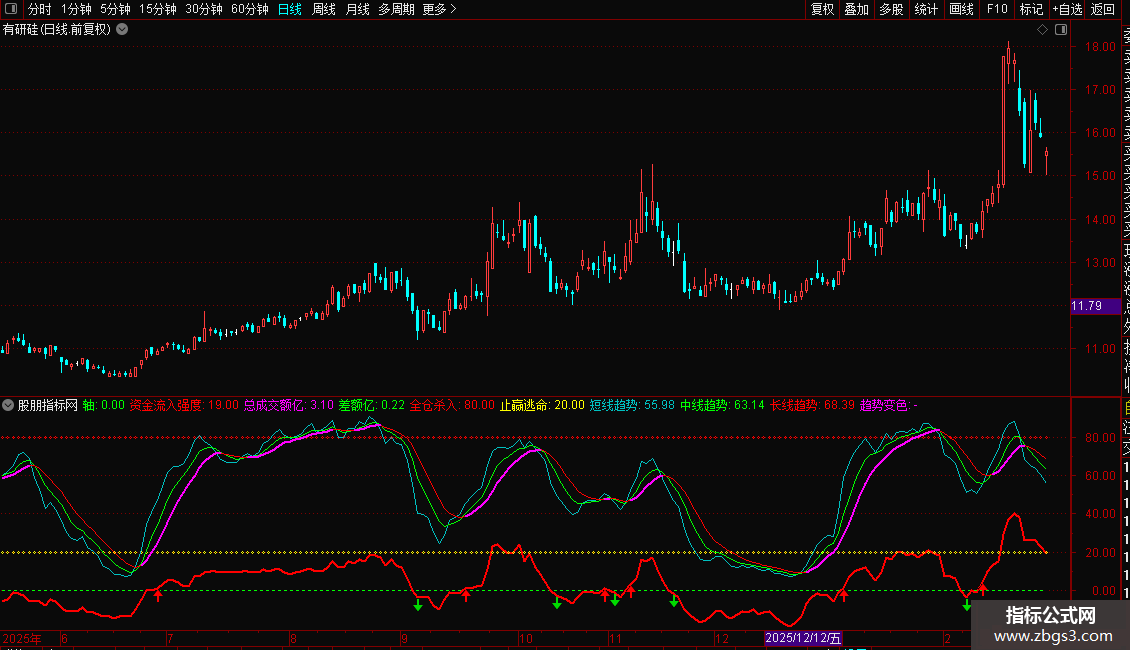The width and height of the screenshot is (1130, 650).
Task: Select the 日线 daily tab
Action: point(290,9)
